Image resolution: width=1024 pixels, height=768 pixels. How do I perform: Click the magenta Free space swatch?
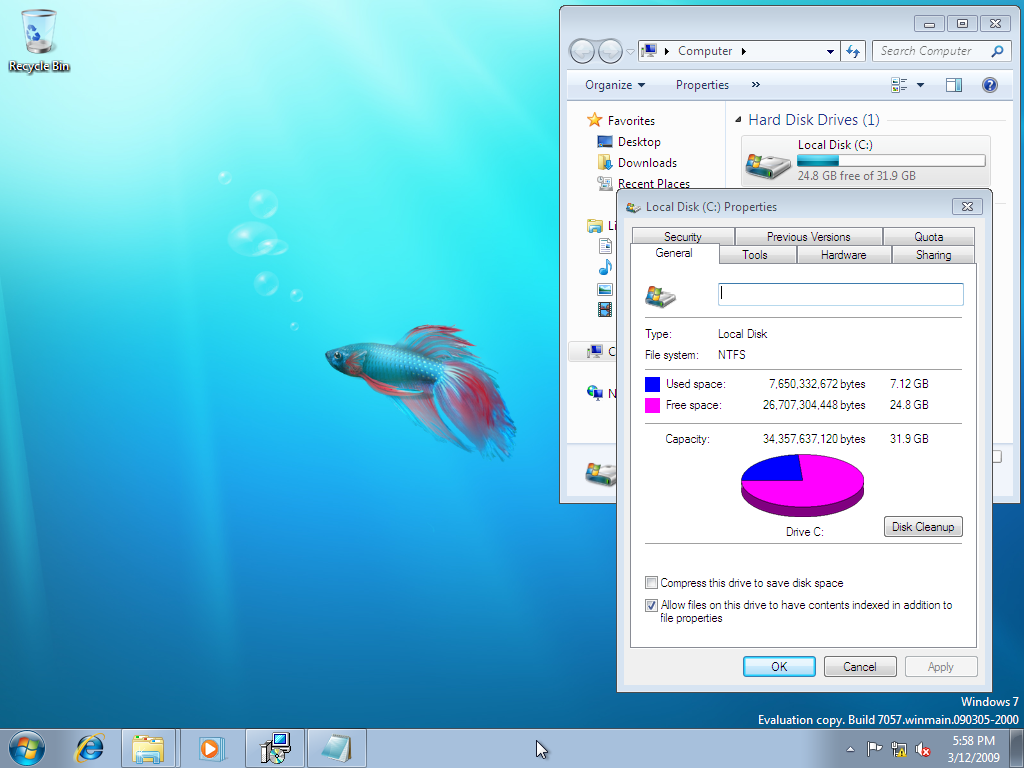click(652, 406)
